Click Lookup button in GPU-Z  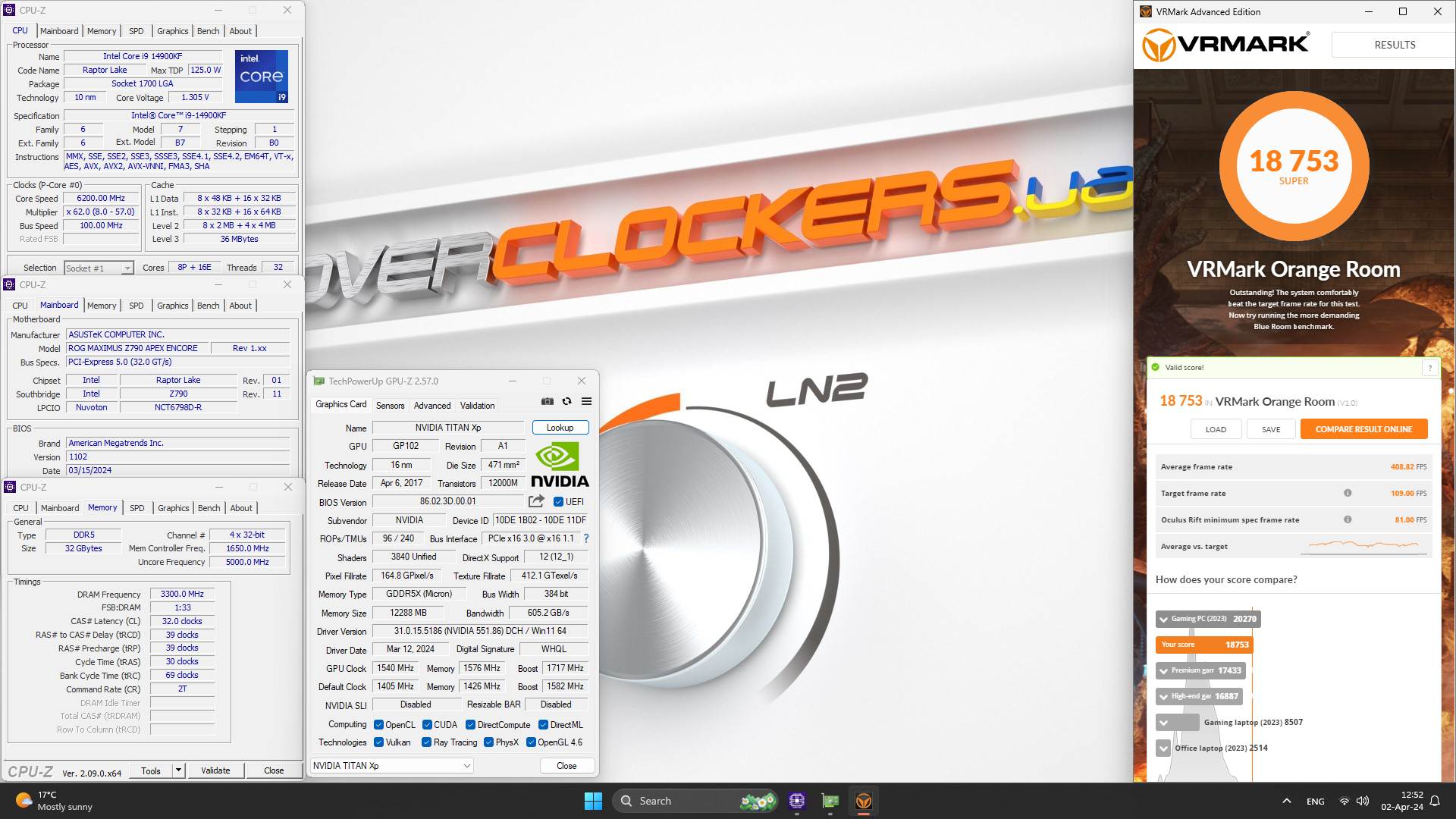[560, 428]
